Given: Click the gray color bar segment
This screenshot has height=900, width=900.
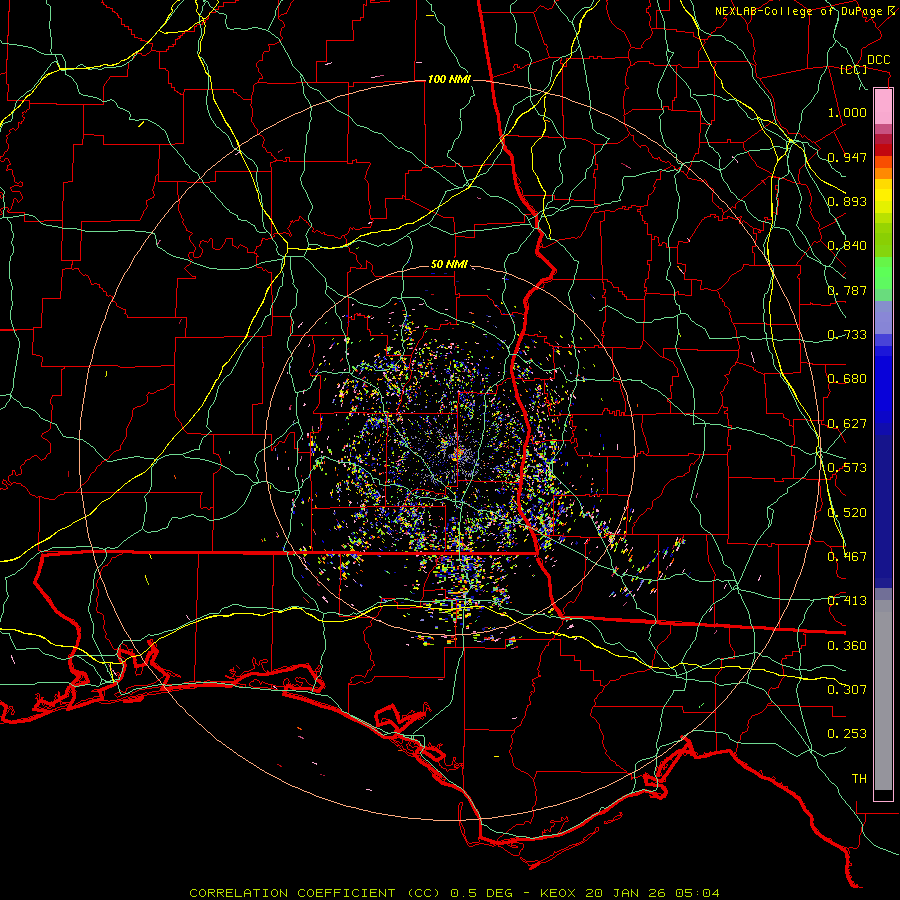Looking at the screenshot, I should [x=883, y=695].
